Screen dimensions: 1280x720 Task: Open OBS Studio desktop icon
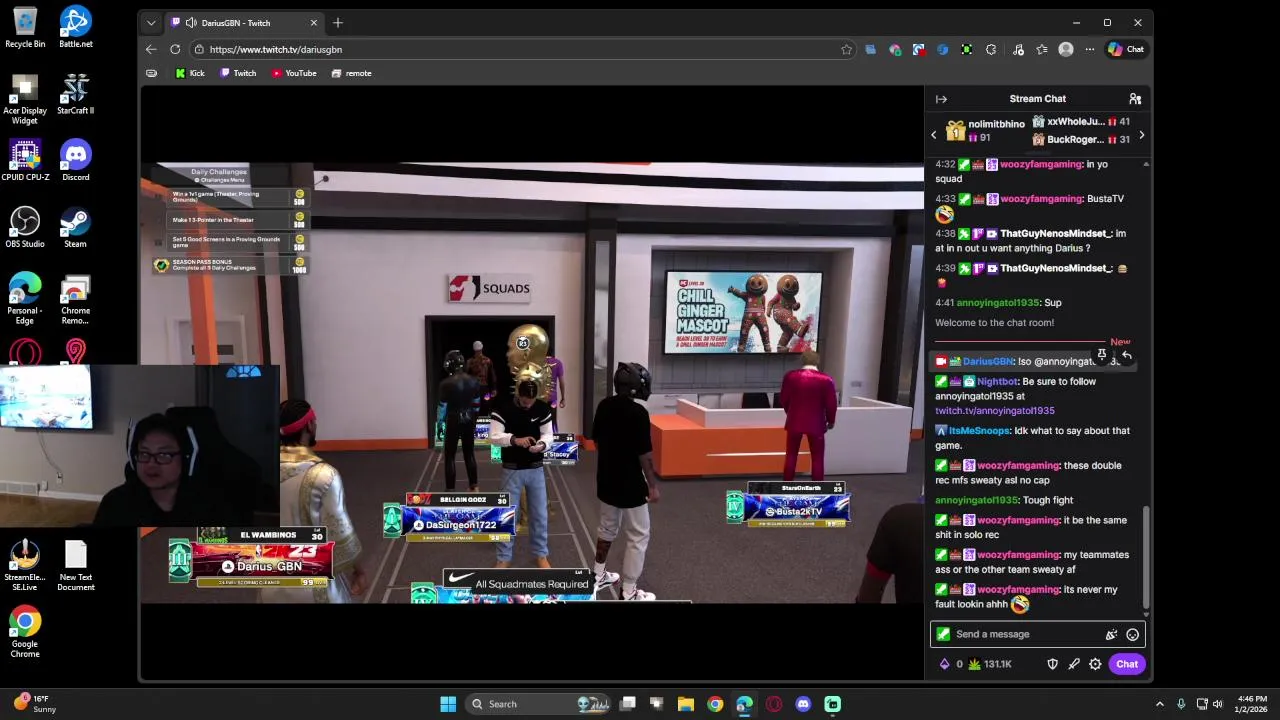tap(25, 228)
